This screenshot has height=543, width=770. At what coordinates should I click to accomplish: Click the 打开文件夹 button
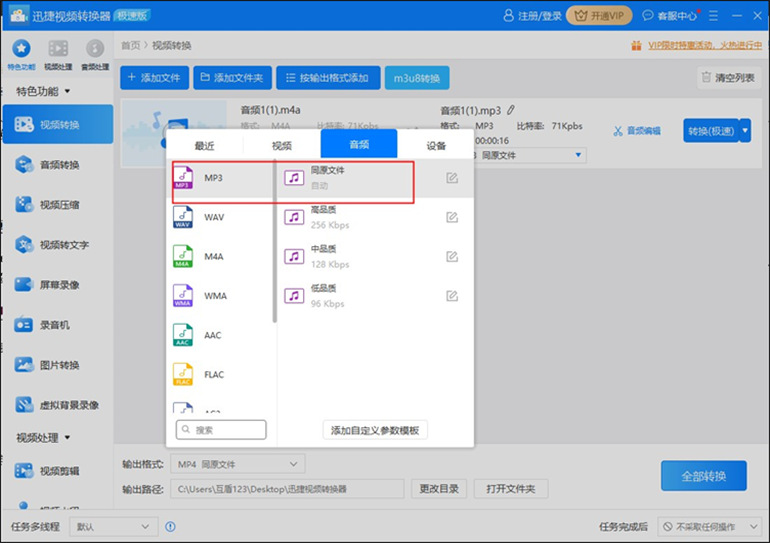pyautogui.click(x=511, y=489)
